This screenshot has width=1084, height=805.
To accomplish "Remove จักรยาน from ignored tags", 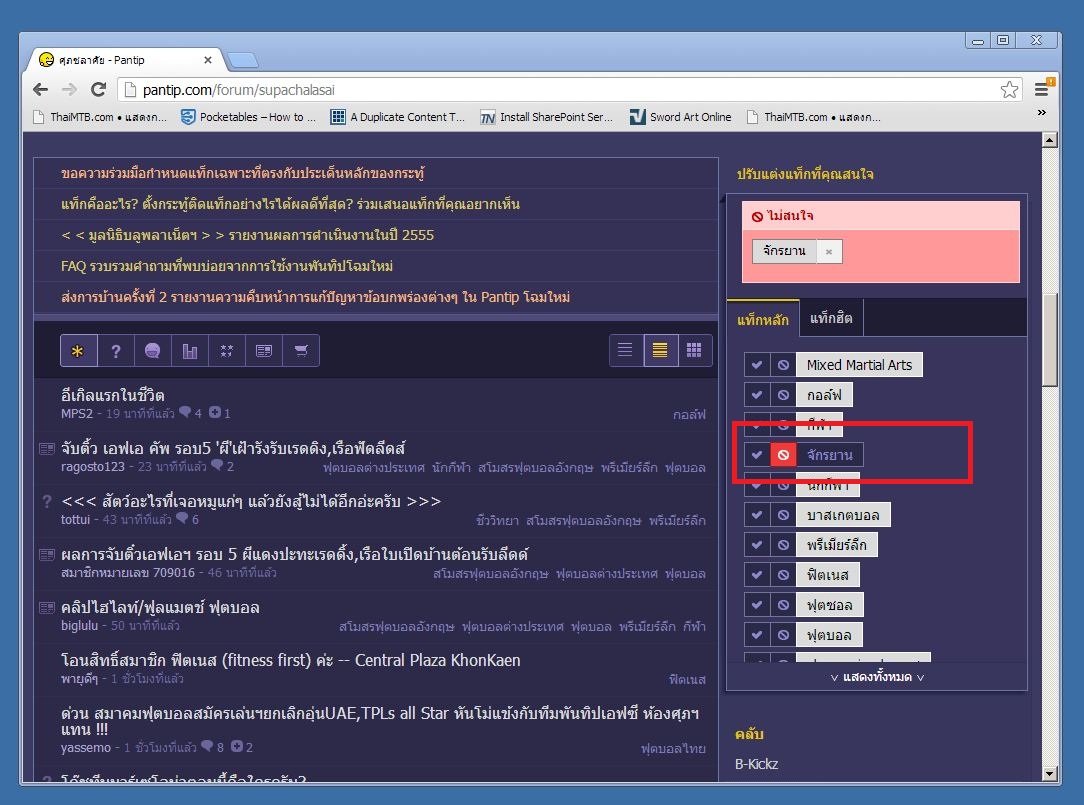I will click(829, 251).
